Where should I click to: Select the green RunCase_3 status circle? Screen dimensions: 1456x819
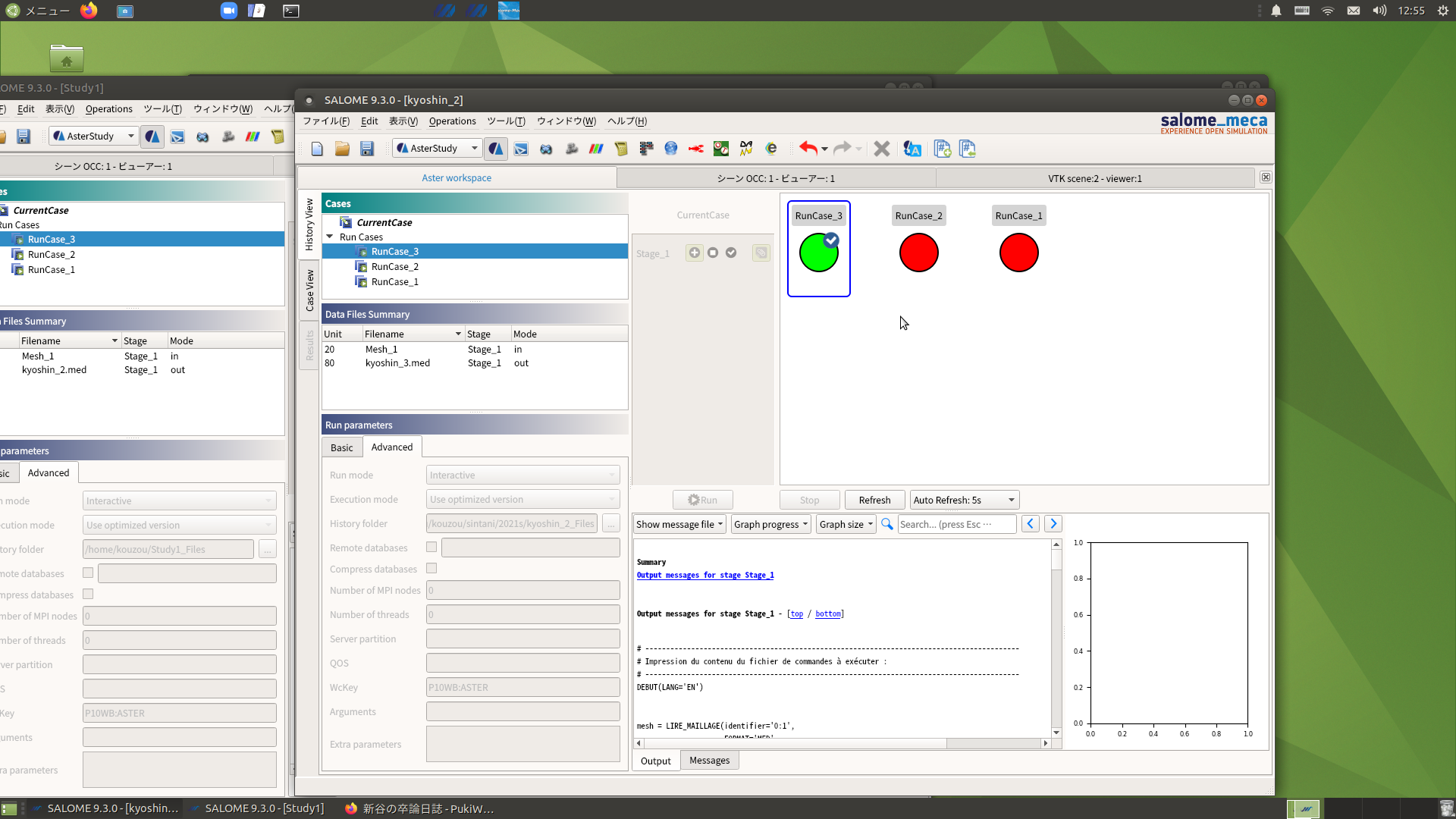[x=818, y=253]
